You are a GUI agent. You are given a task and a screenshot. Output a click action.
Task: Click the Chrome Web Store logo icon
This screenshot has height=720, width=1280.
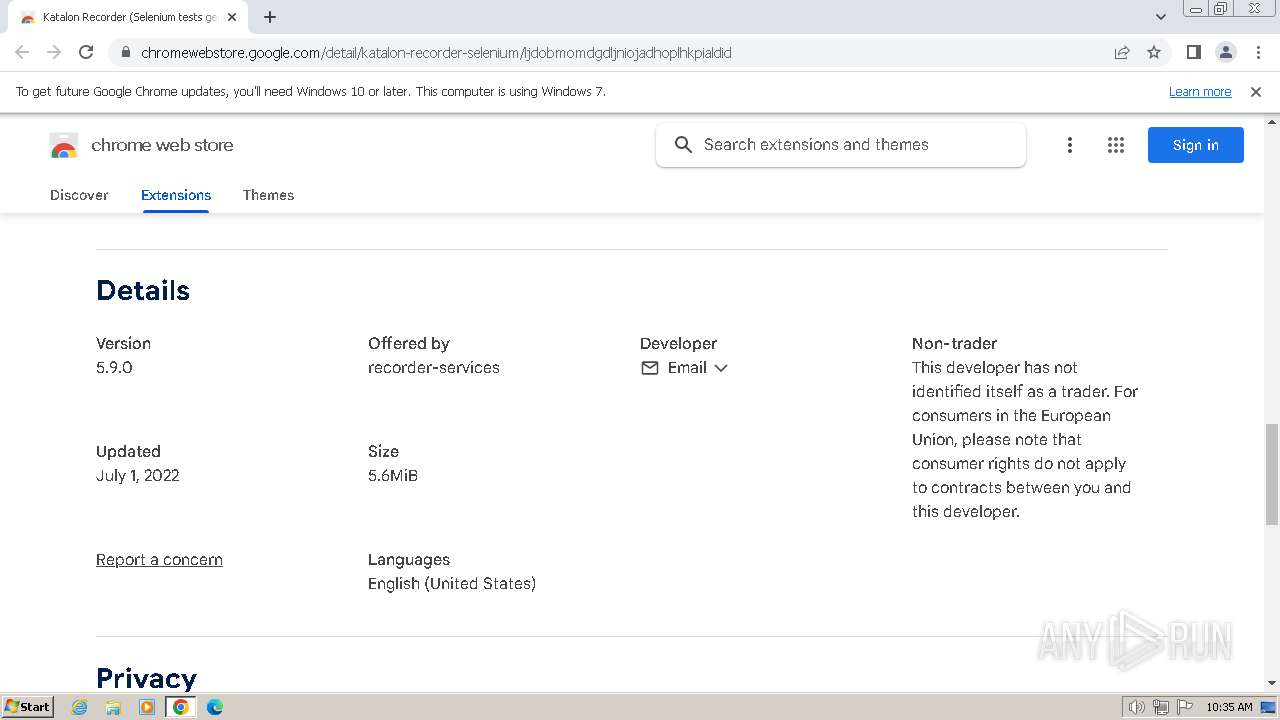coord(64,146)
